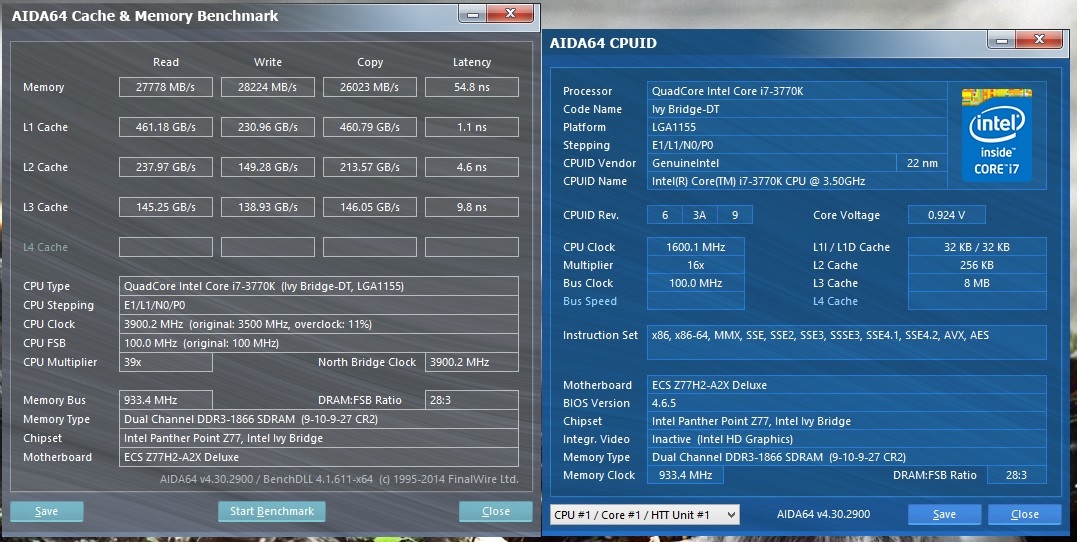Select L1 Cache Write 230.96 GB/s

pyautogui.click(x=268, y=127)
